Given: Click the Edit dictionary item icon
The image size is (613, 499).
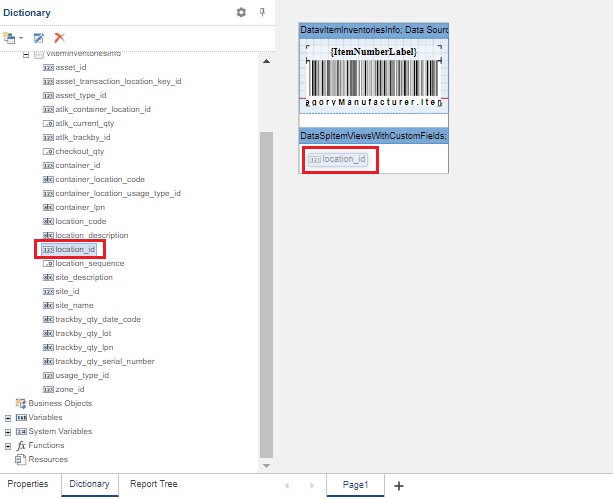Looking at the screenshot, I should click(x=39, y=37).
